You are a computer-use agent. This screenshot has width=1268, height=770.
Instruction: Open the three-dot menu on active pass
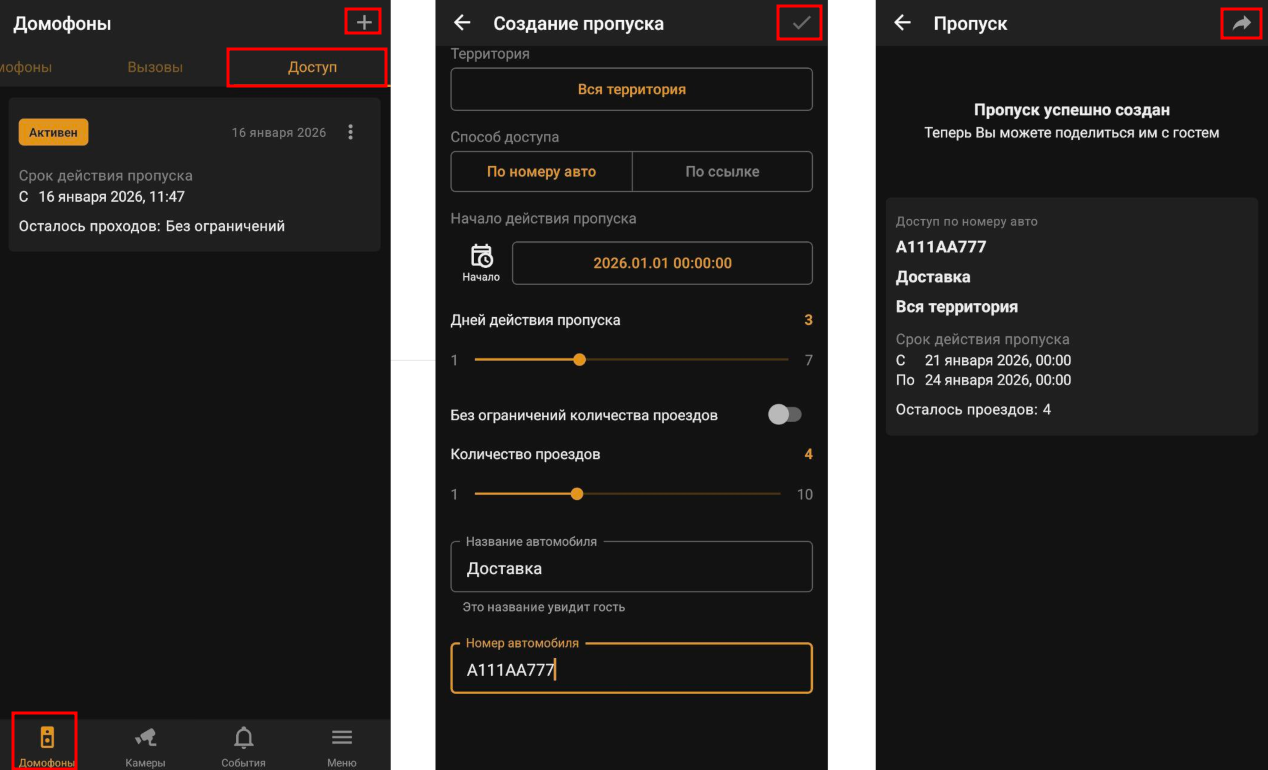(x=350, y=132)
